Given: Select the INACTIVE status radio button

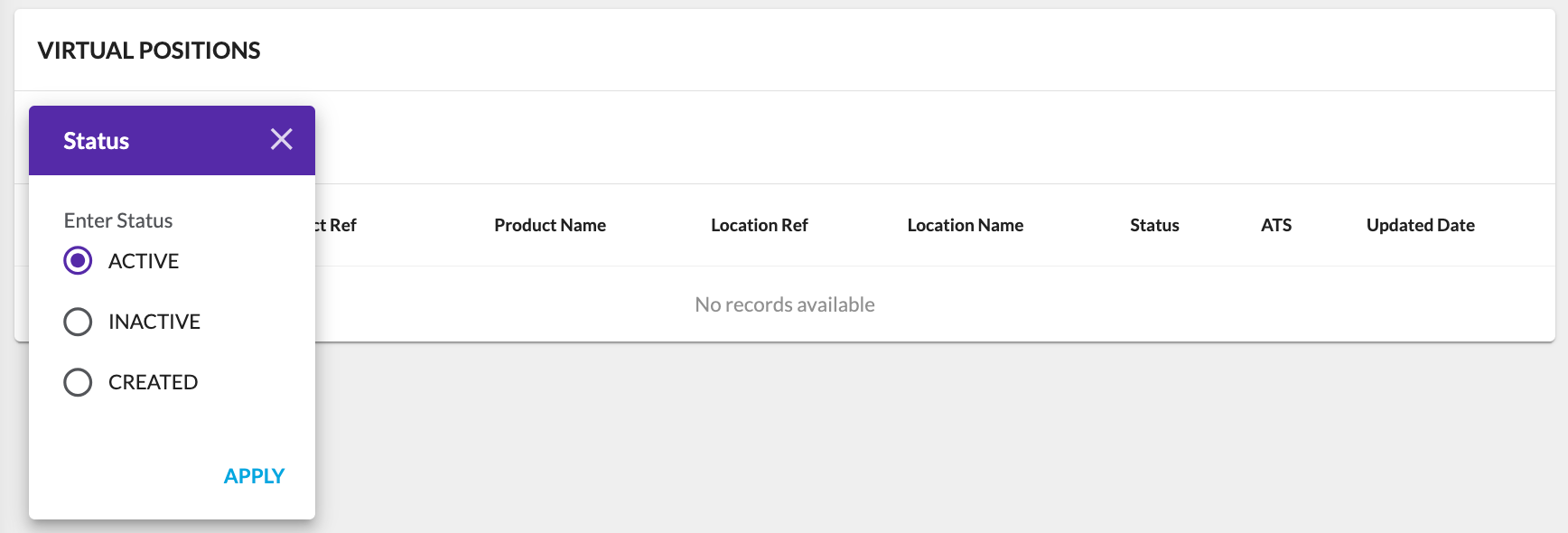Looking at the screenshot, I should (x=78, y=322).
